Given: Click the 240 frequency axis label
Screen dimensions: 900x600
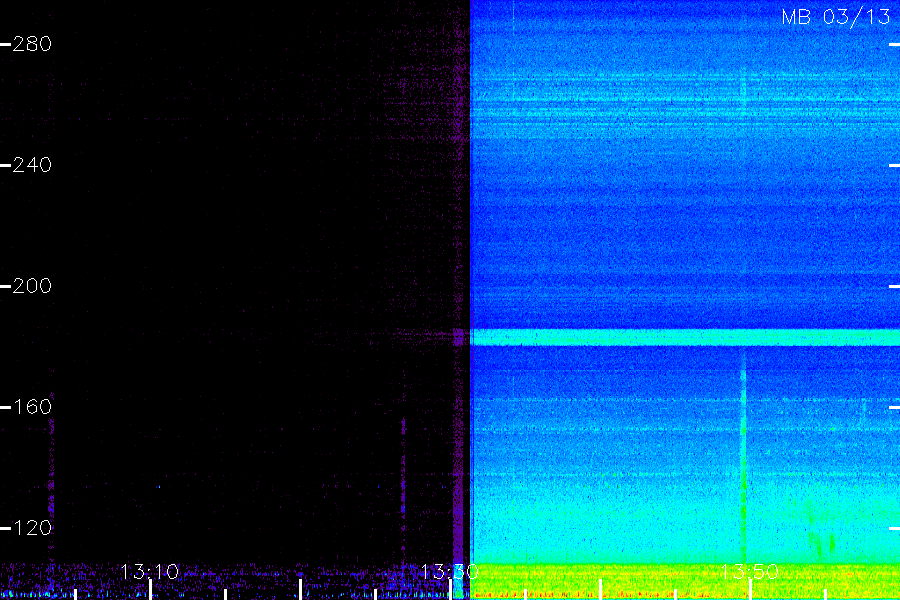Looking at the screenshot, I should (x=32, y=165).
